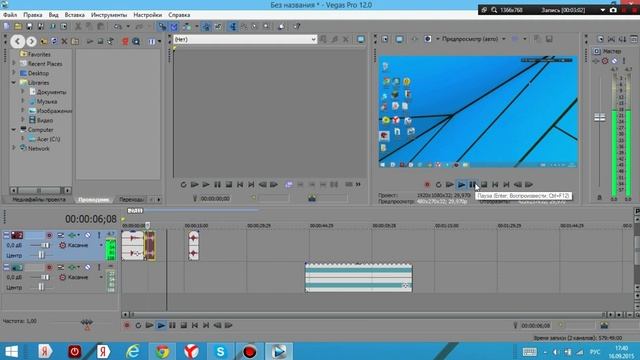The width and height of the screenshot is (640, 360).
Task: Toggle the mute button on audio track 3
Action: pos(87,267)
